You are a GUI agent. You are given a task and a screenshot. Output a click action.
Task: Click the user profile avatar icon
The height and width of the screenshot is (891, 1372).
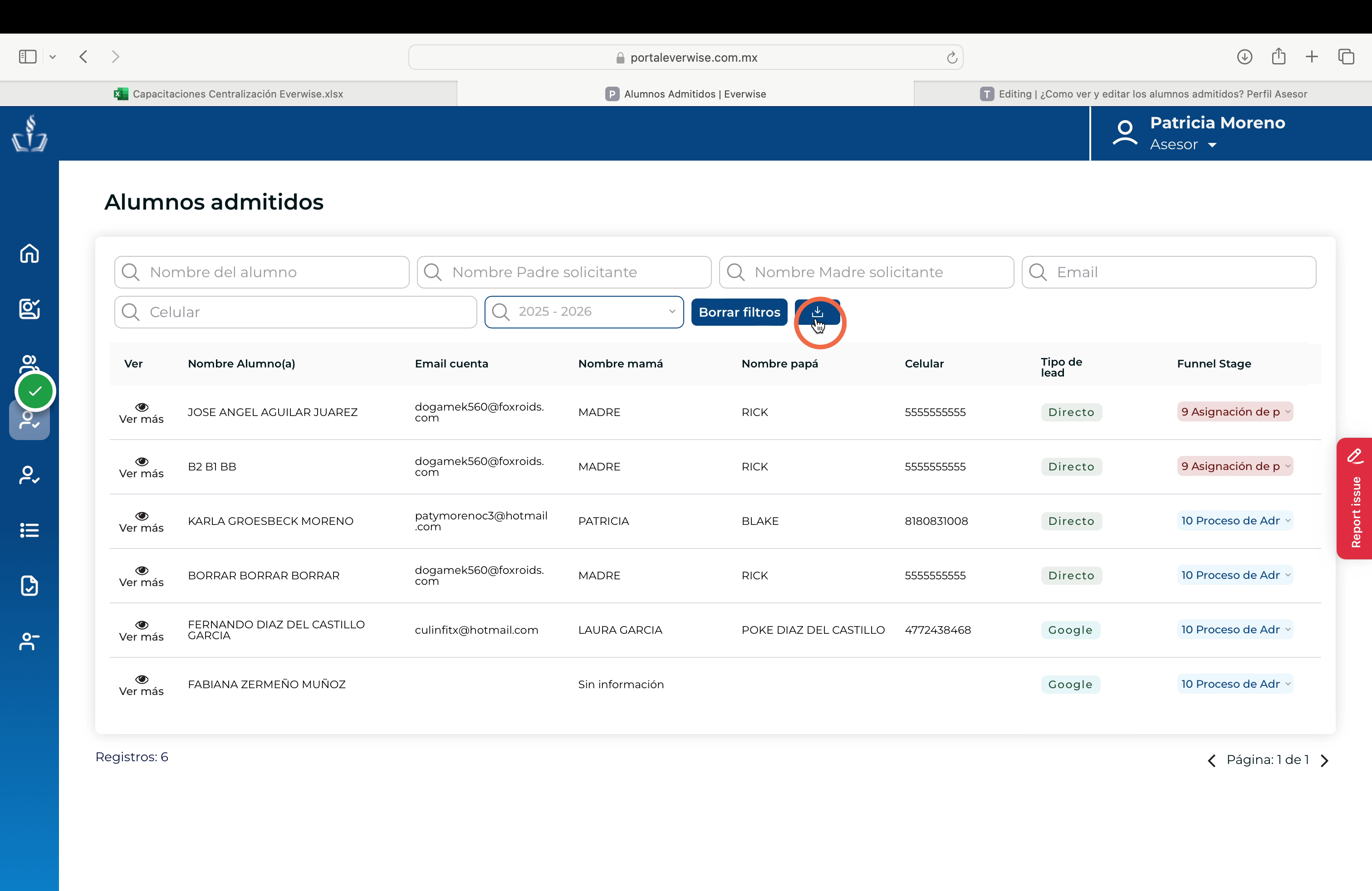1125,133
